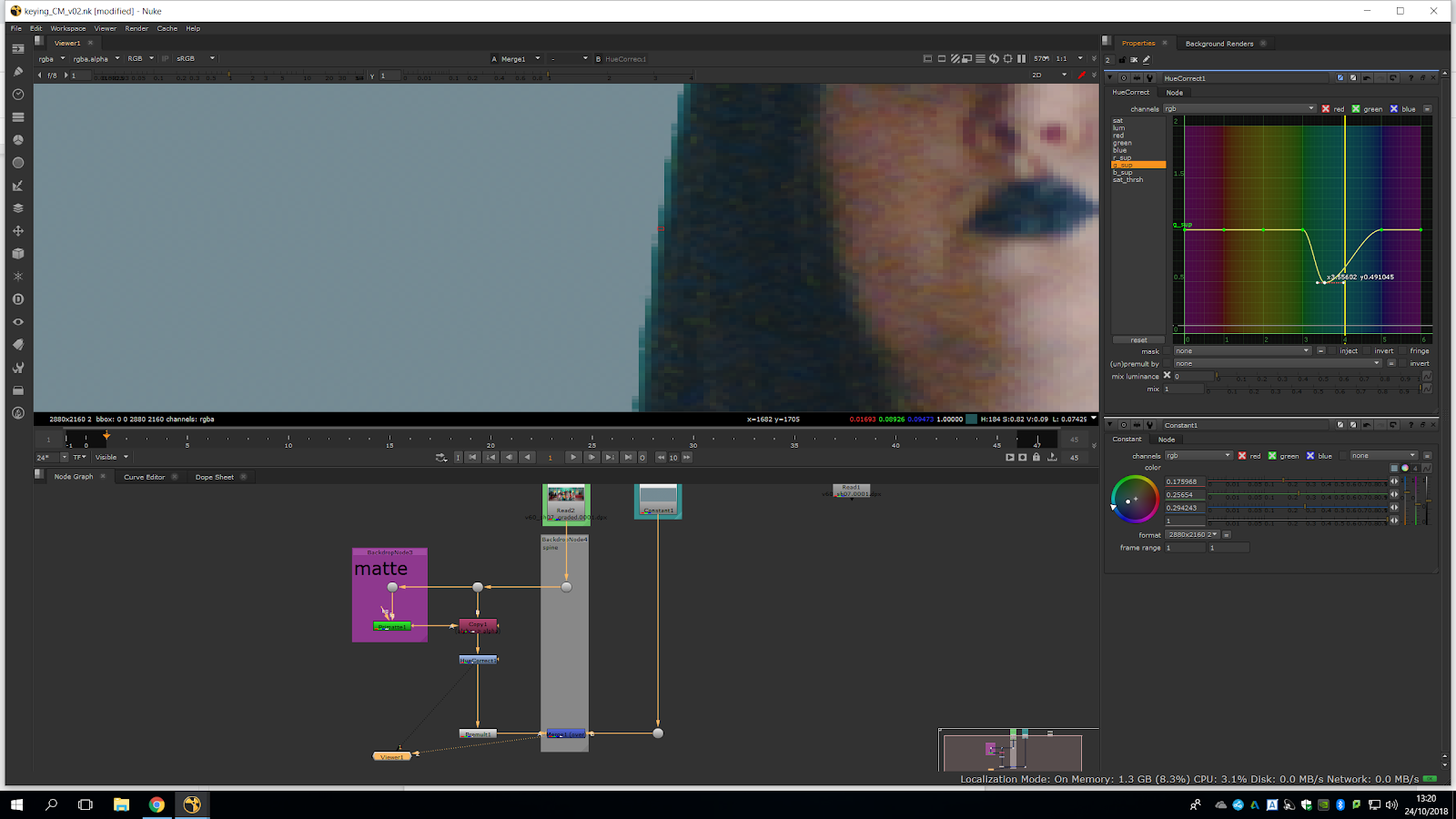The image size is (1456, 819).
Task: Open the Transform nodes toolbar icon
Action: pos(17,231)
